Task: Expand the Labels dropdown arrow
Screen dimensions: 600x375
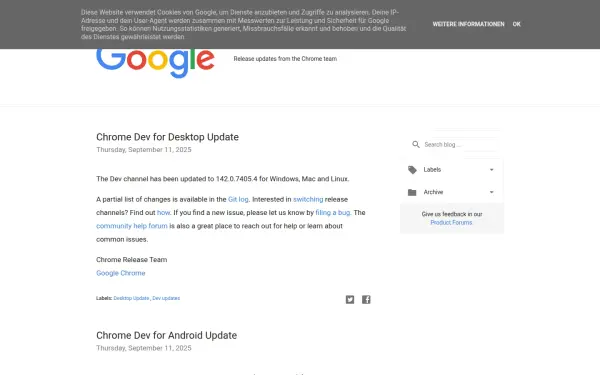Action: [x=492, y=170]
